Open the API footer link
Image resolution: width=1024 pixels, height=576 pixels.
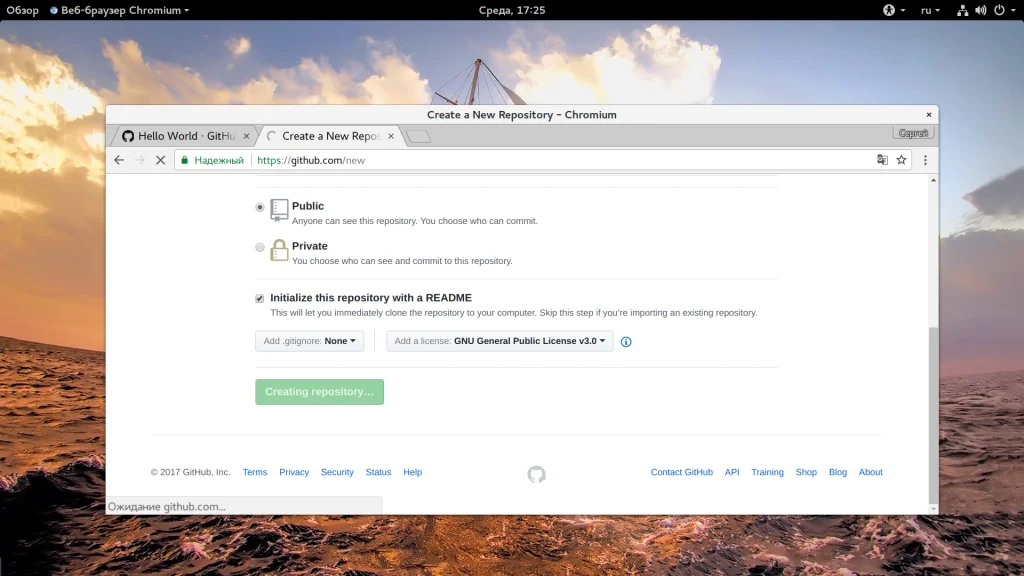click(732, 472)
